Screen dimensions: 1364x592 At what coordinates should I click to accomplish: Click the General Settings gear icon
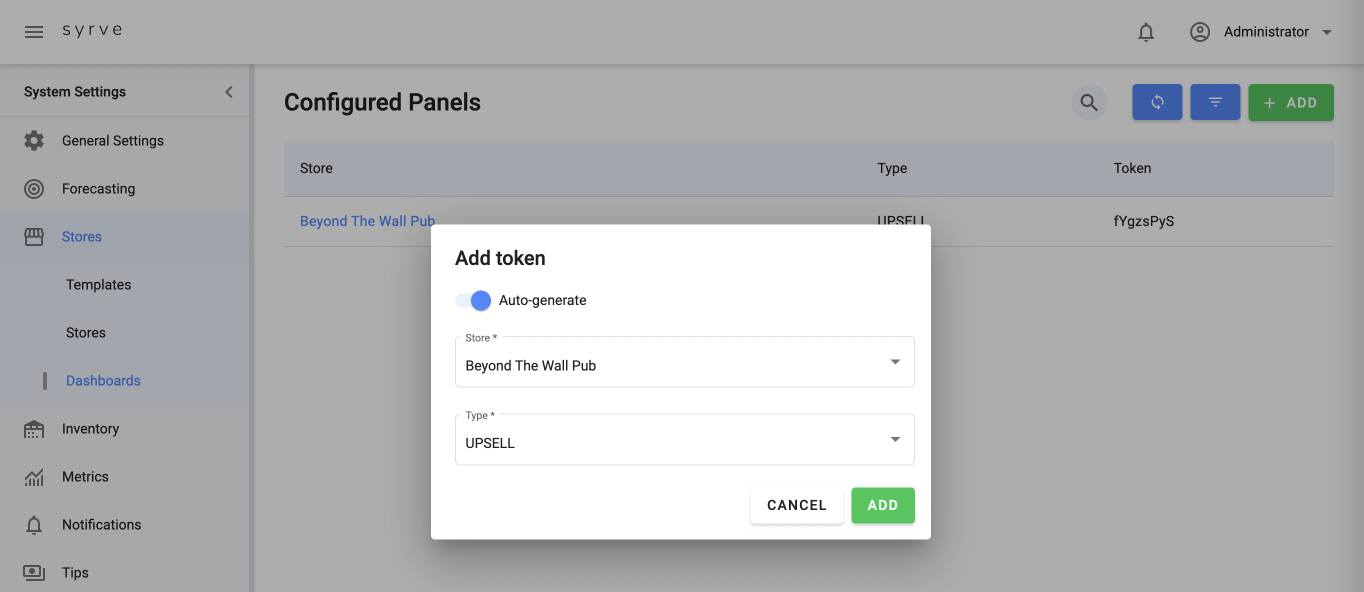click(x=34, y=141)
